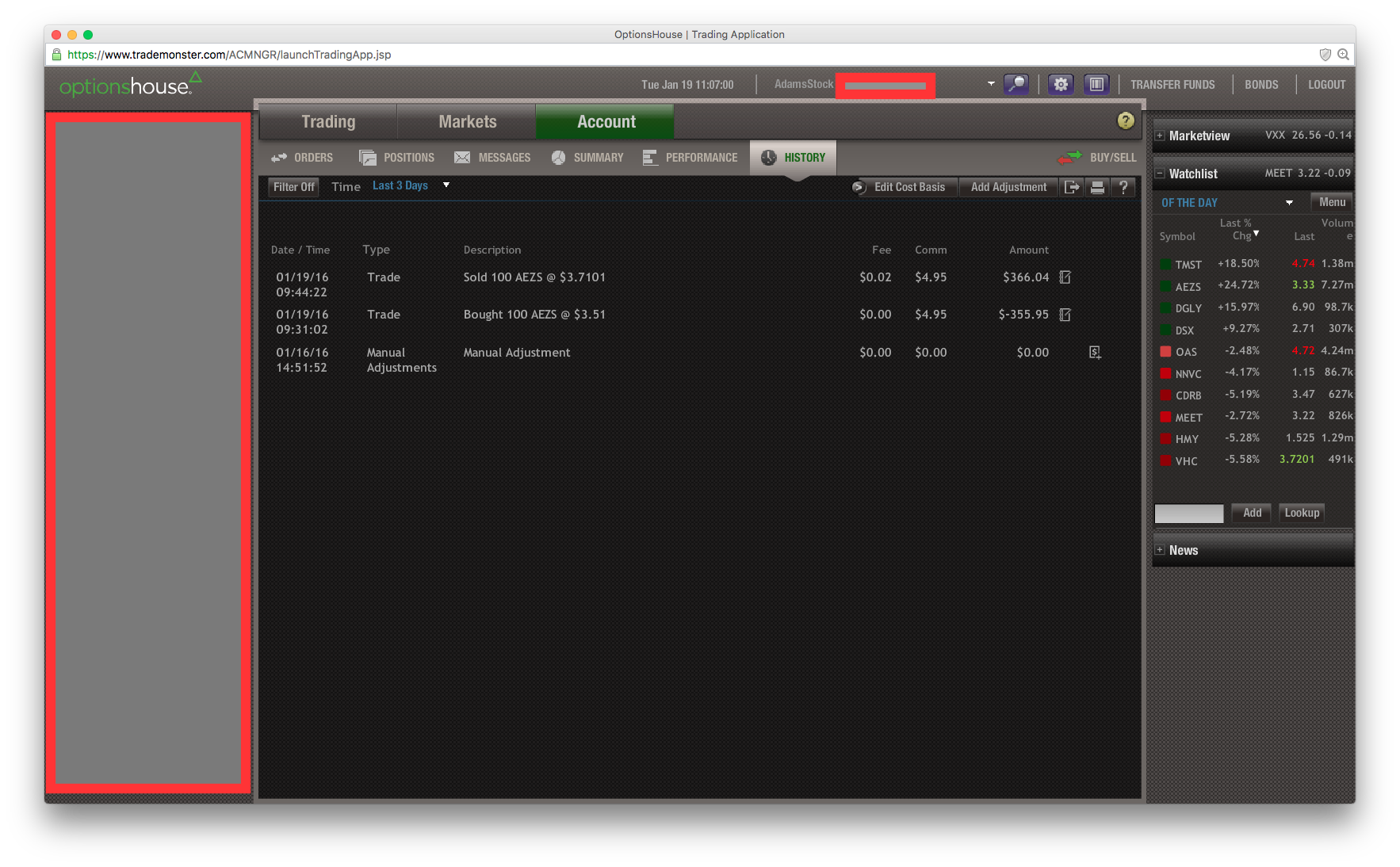
Task: Click the Amount column header
Action: (x=1029, y=250)
